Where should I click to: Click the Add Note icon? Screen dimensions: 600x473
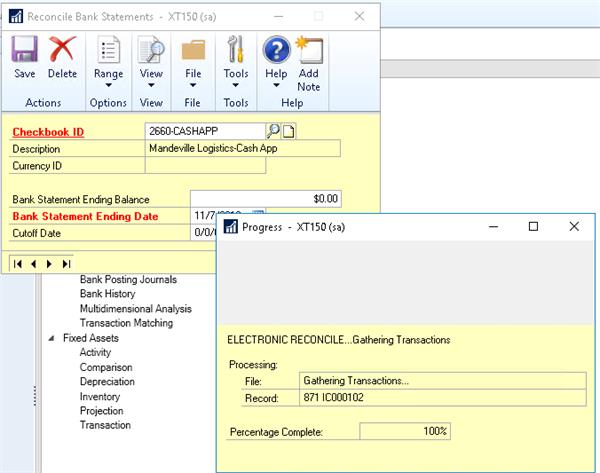[309, 50]
